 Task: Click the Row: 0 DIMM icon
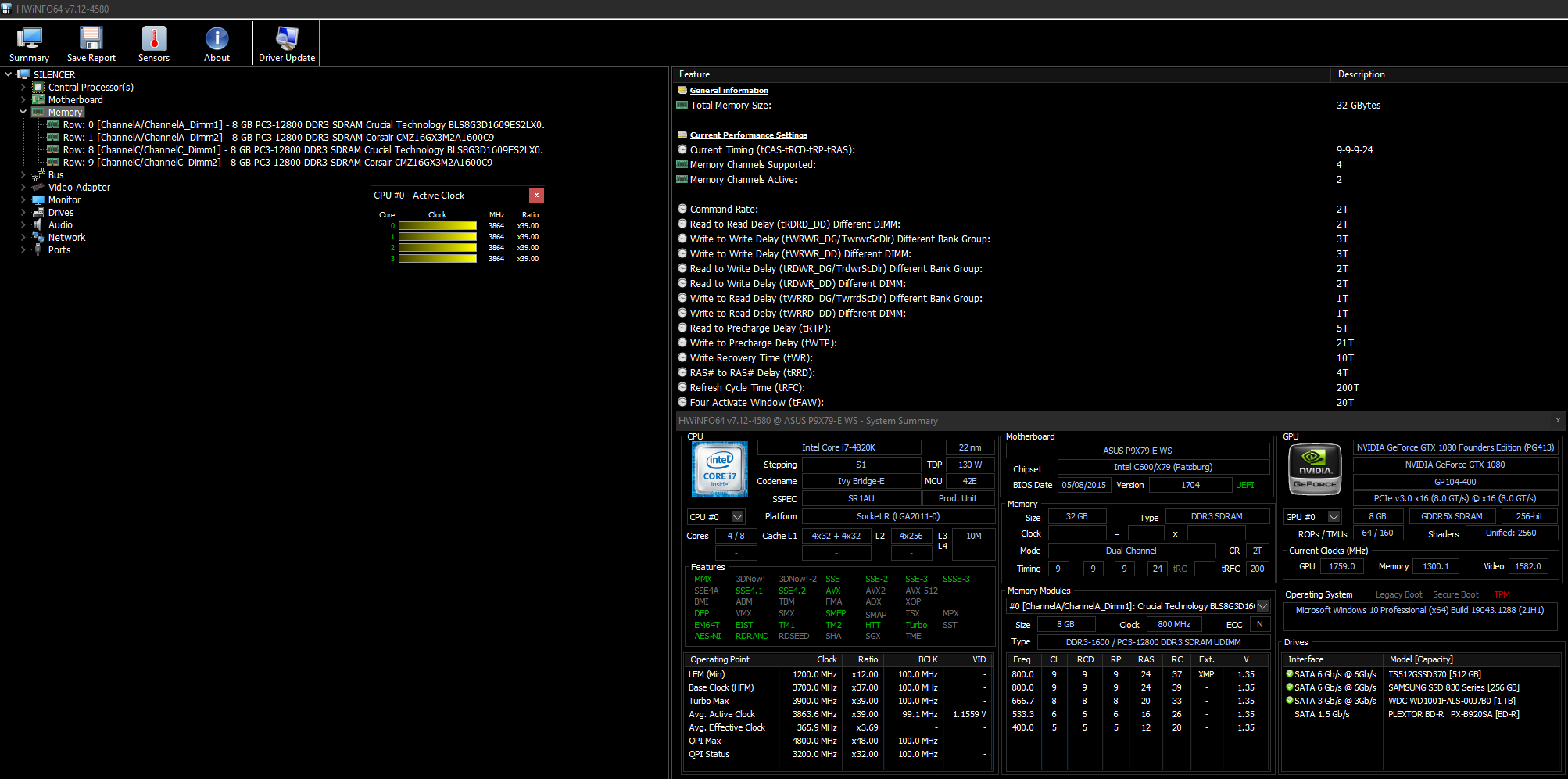(x=53, y=125)
